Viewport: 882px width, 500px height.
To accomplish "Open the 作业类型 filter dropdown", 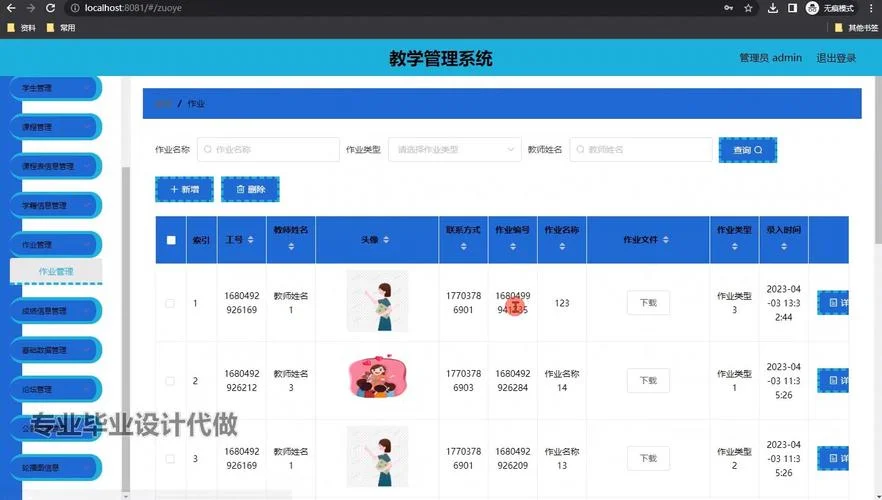I will point(454,150).
